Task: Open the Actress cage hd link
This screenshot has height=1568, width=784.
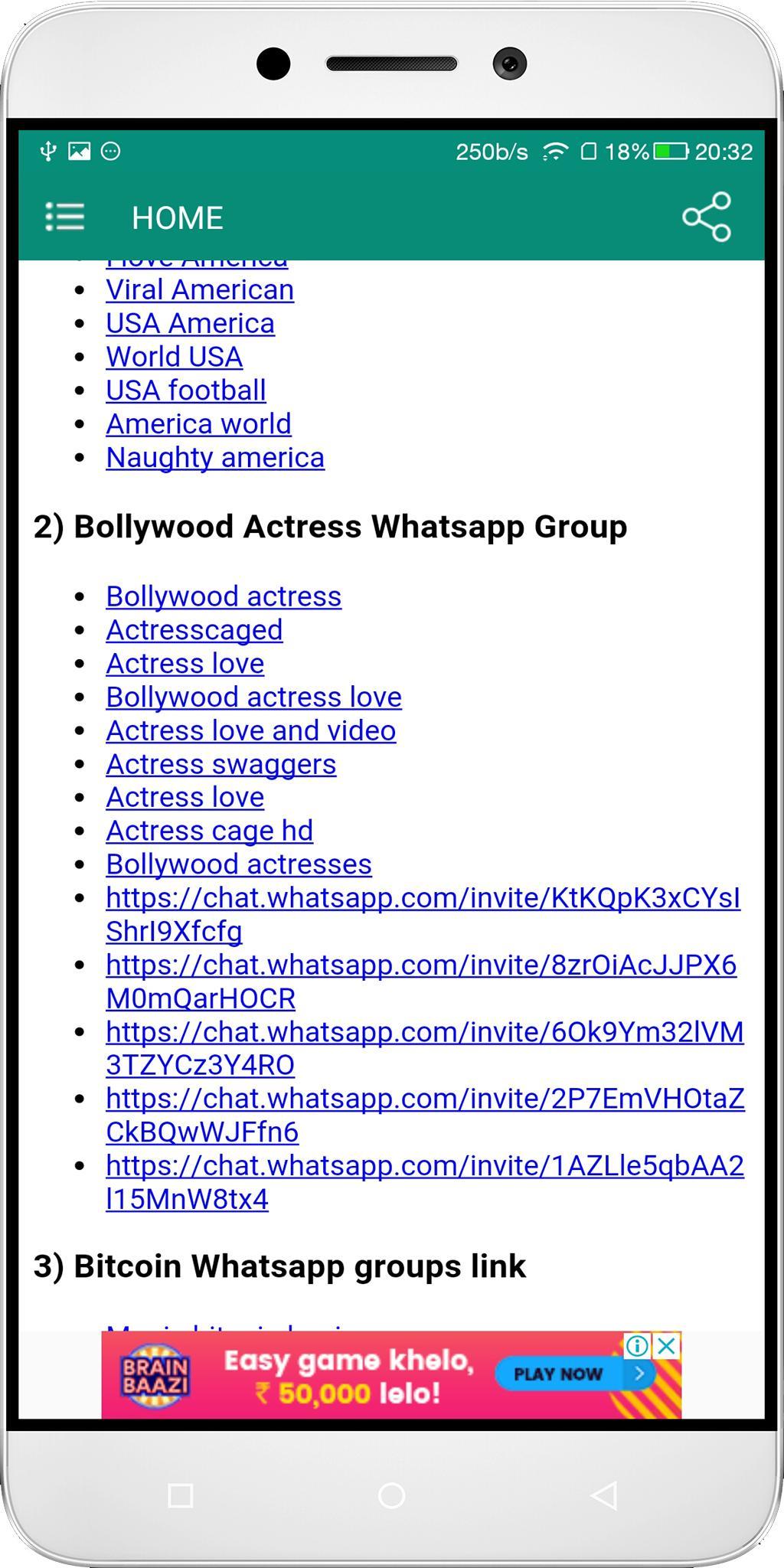Action: (210, 831)
